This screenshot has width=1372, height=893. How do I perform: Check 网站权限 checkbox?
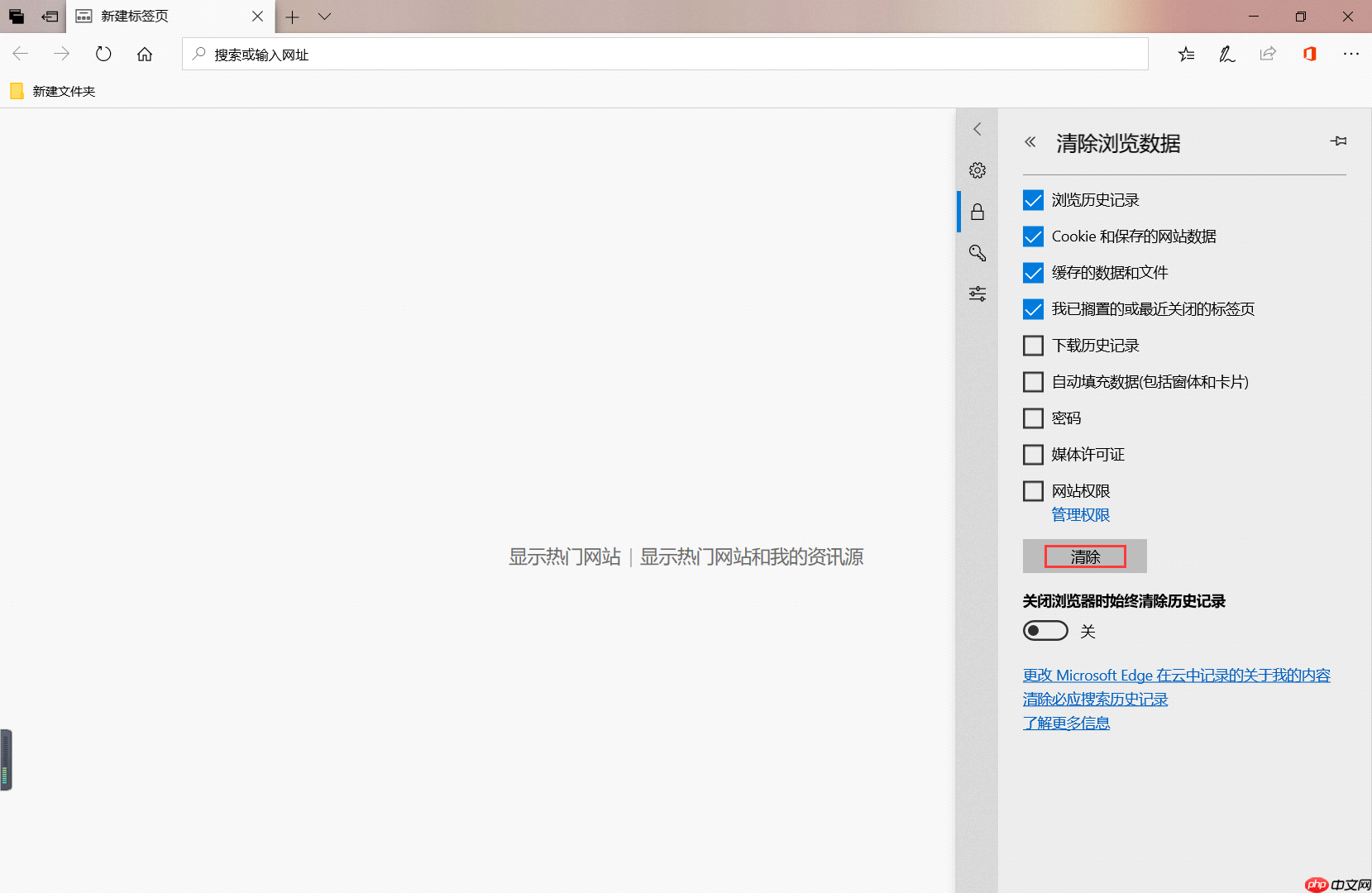(x=1033, y=491)
